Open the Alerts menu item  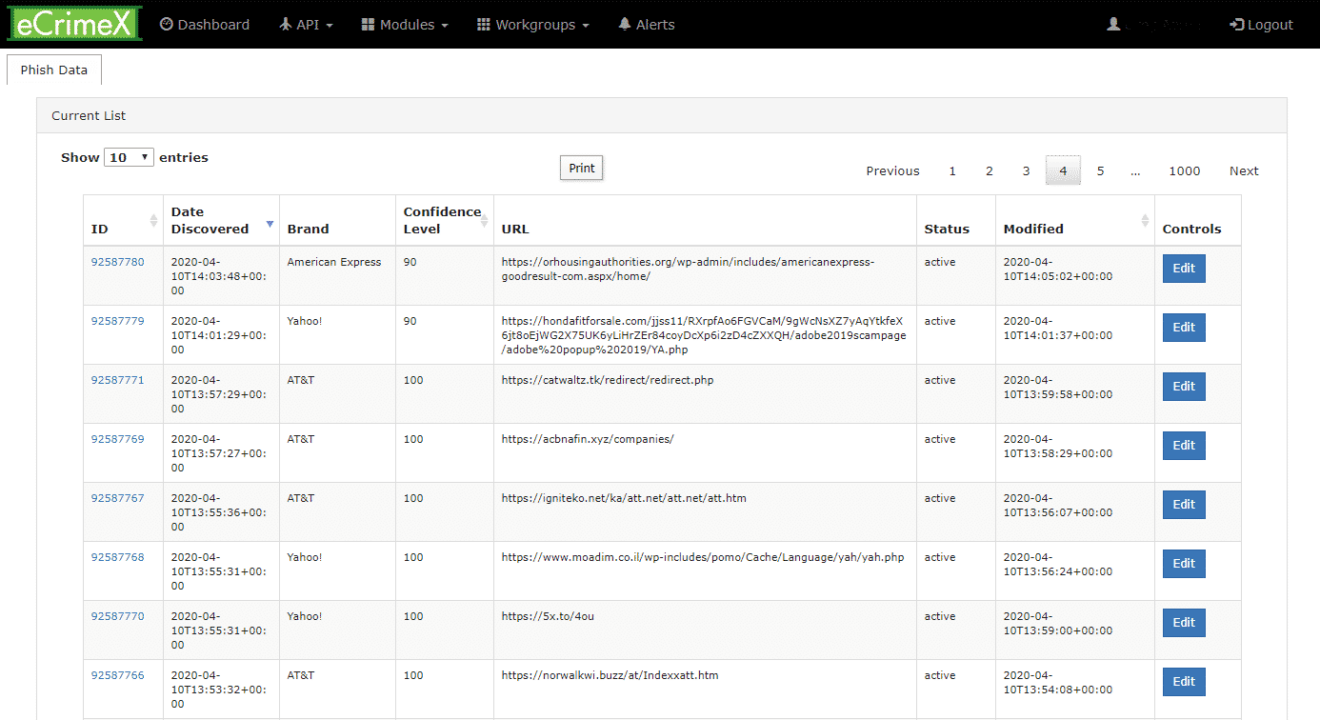pyautogui.click(x=646, y=24)
